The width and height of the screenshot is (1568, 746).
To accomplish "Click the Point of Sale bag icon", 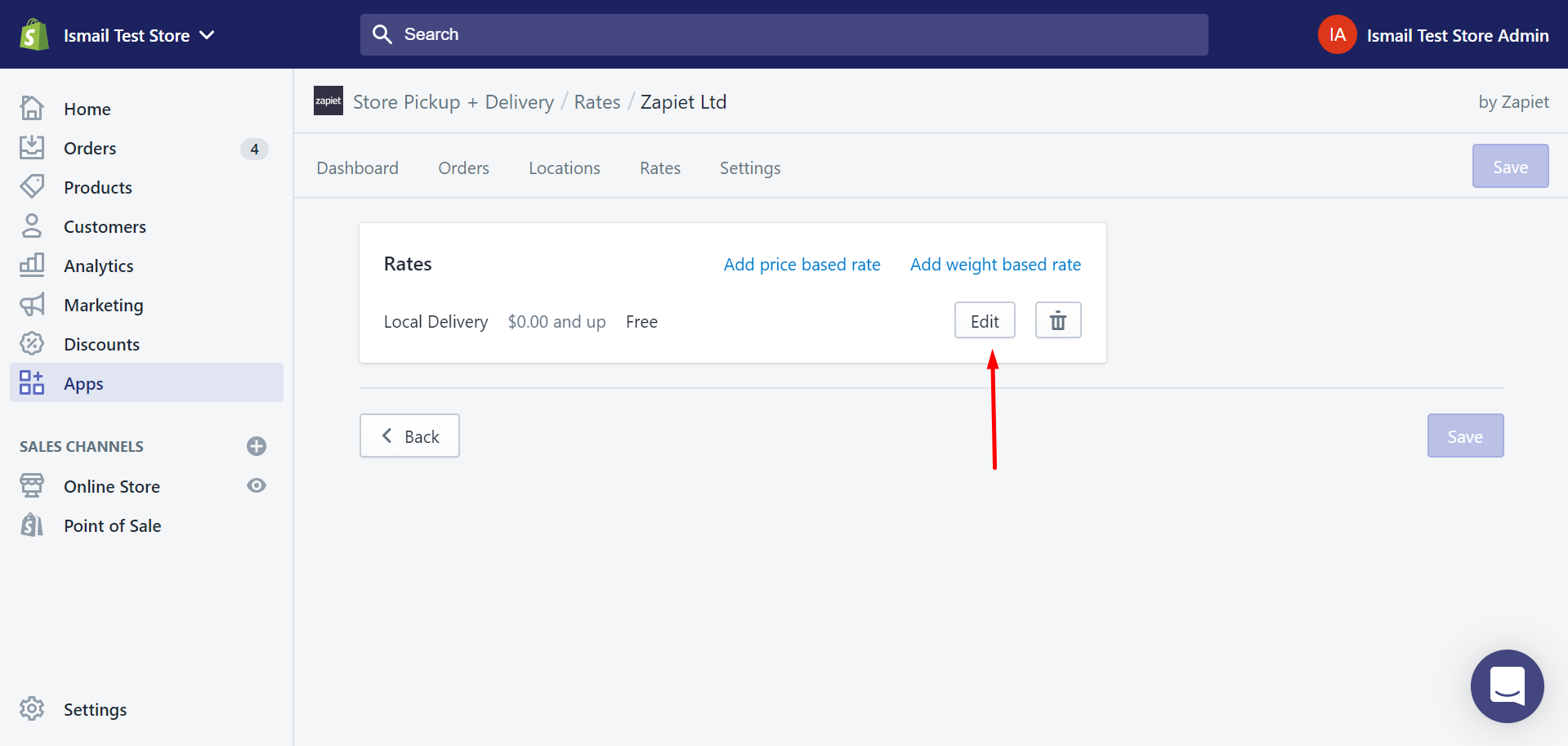I will 32,525.
